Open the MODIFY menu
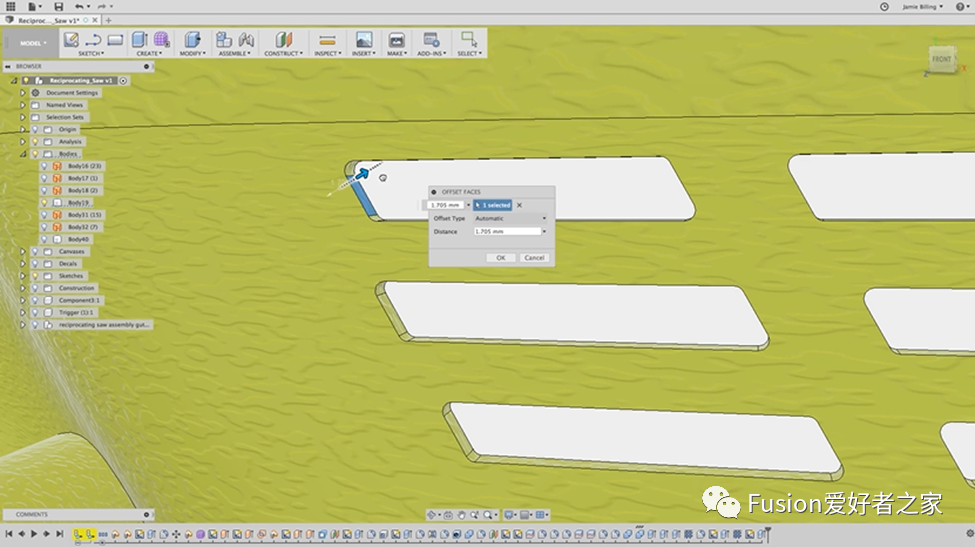This screenshot has width=975, height=547. [193, 53]
